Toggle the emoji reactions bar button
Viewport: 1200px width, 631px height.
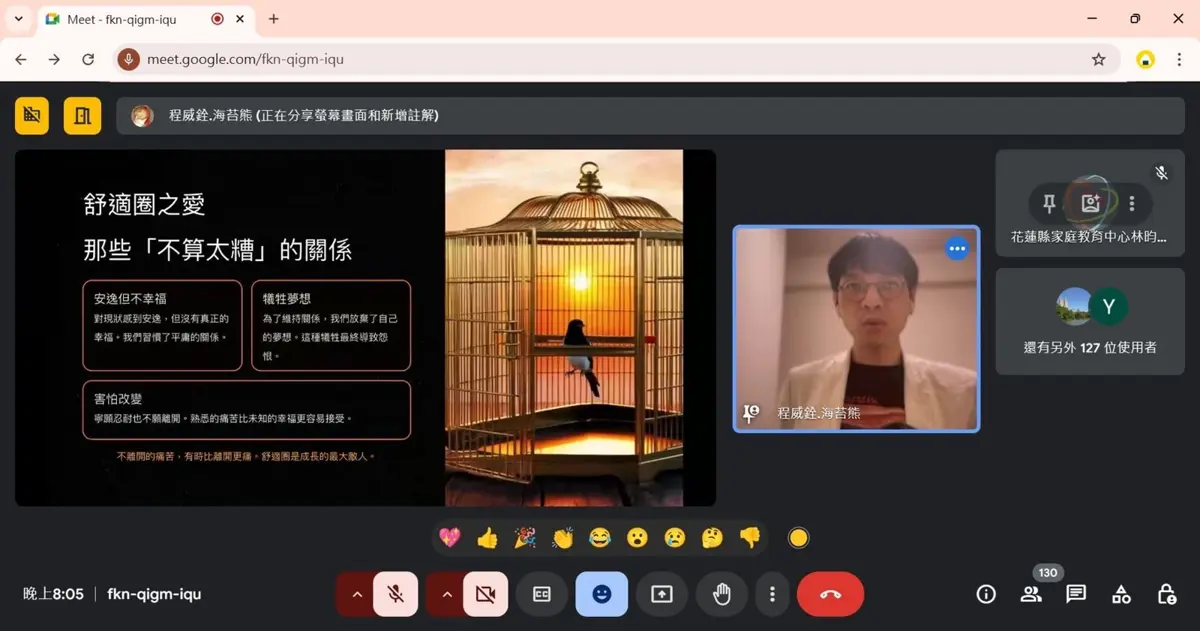click(x=602, y=594)
